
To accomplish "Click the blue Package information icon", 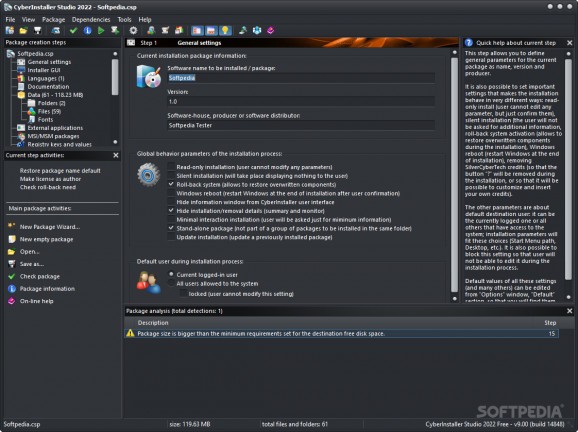I will pos(12,289).
